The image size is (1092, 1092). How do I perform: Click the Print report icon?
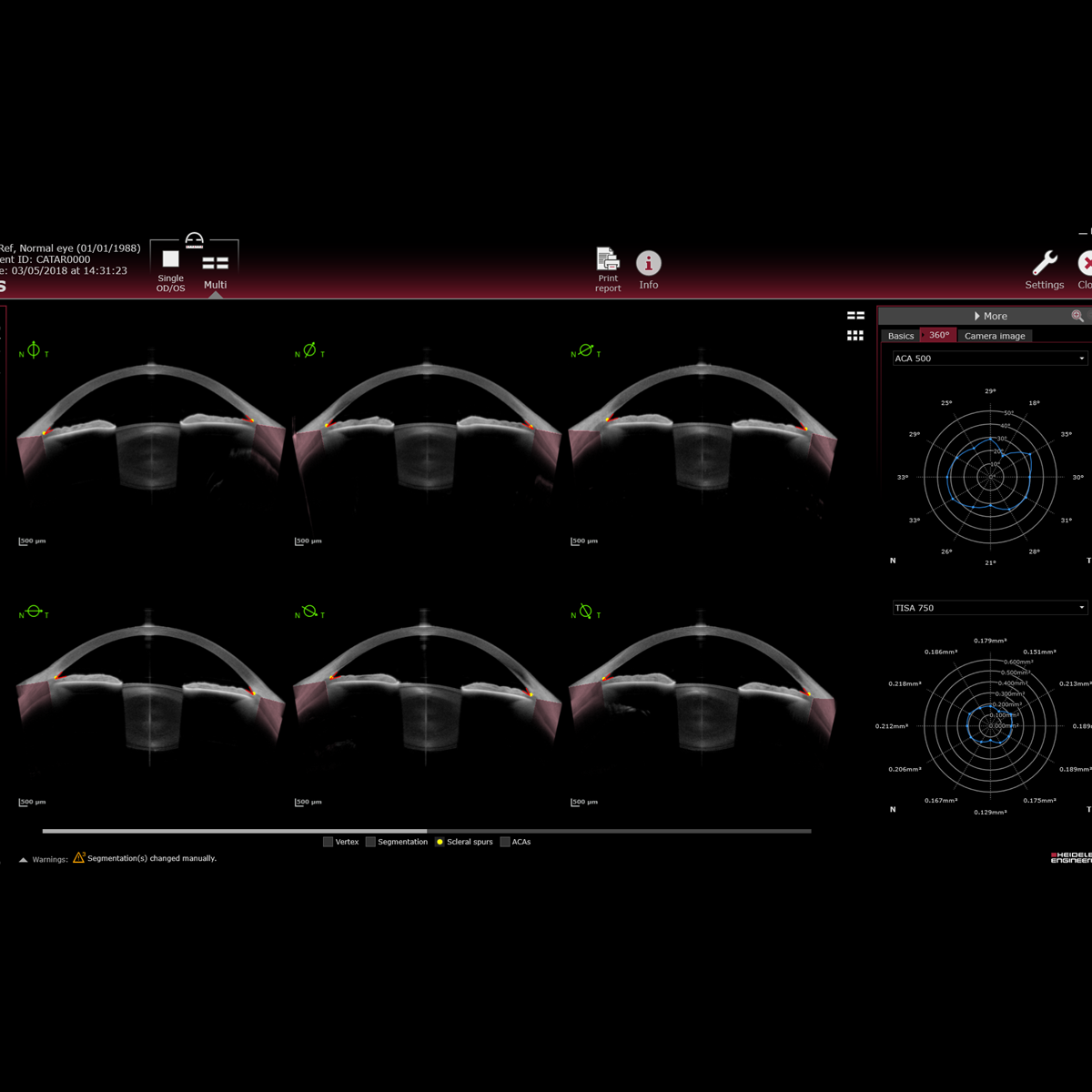[607, 259]
